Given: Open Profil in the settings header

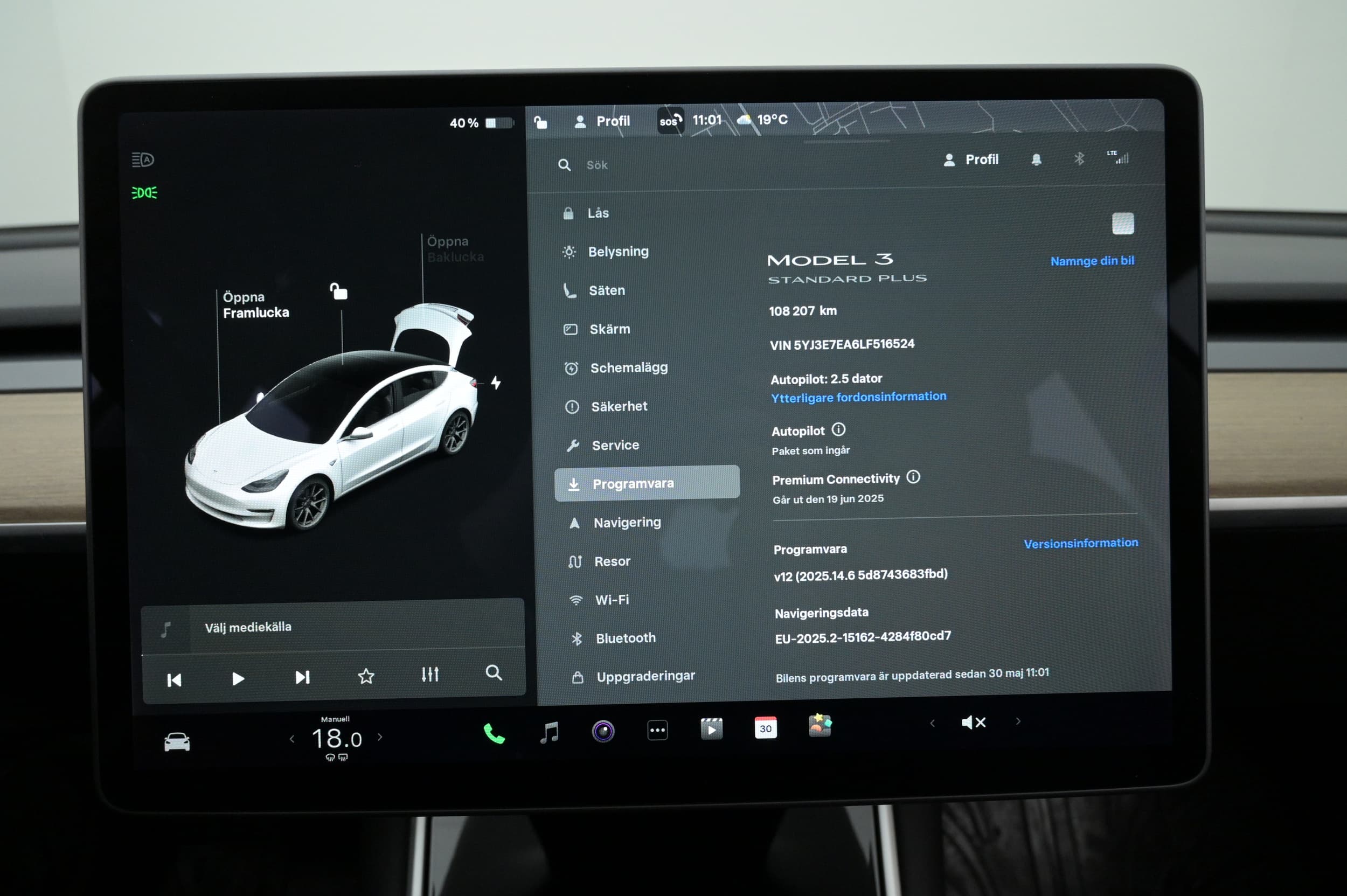Looking at the screenshot, I should [x=971, y=159].
